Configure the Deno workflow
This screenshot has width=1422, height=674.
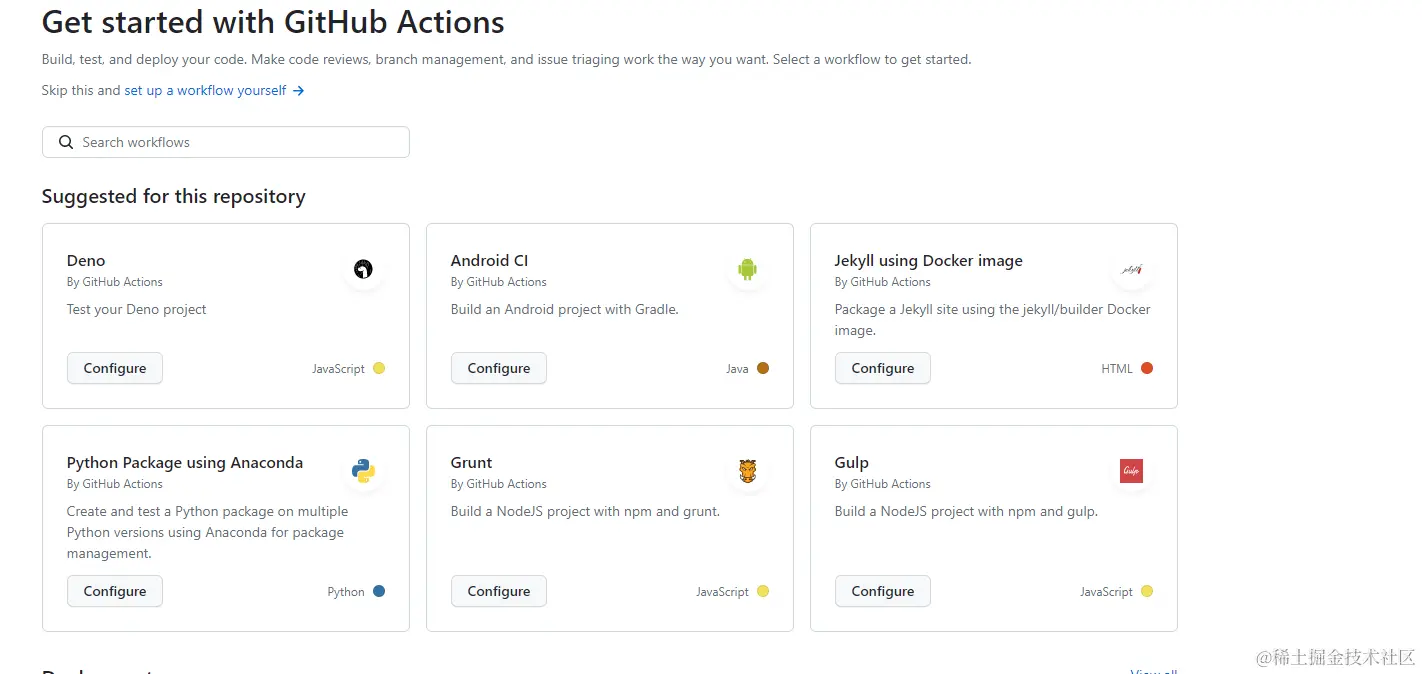[x=115, y=368]
